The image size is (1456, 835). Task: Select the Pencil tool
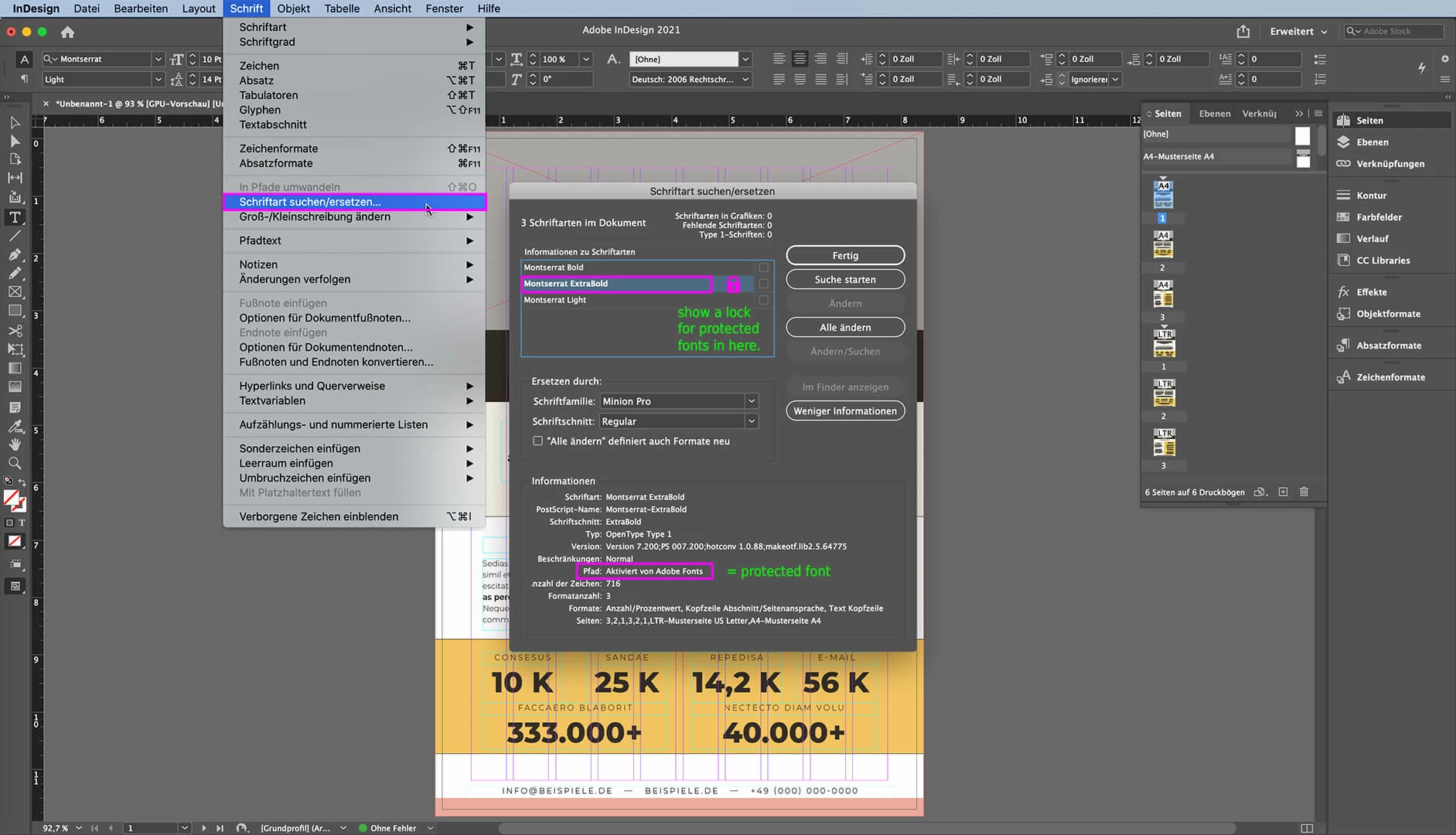(15, 273)
